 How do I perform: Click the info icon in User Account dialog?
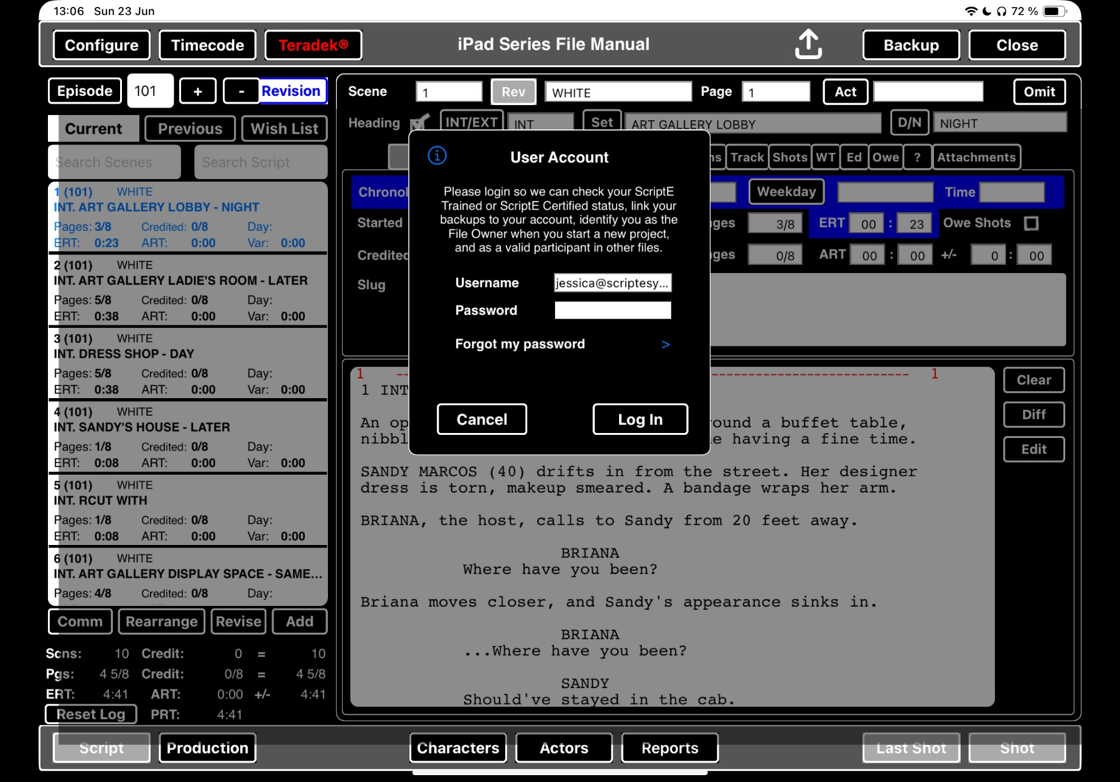437,156
